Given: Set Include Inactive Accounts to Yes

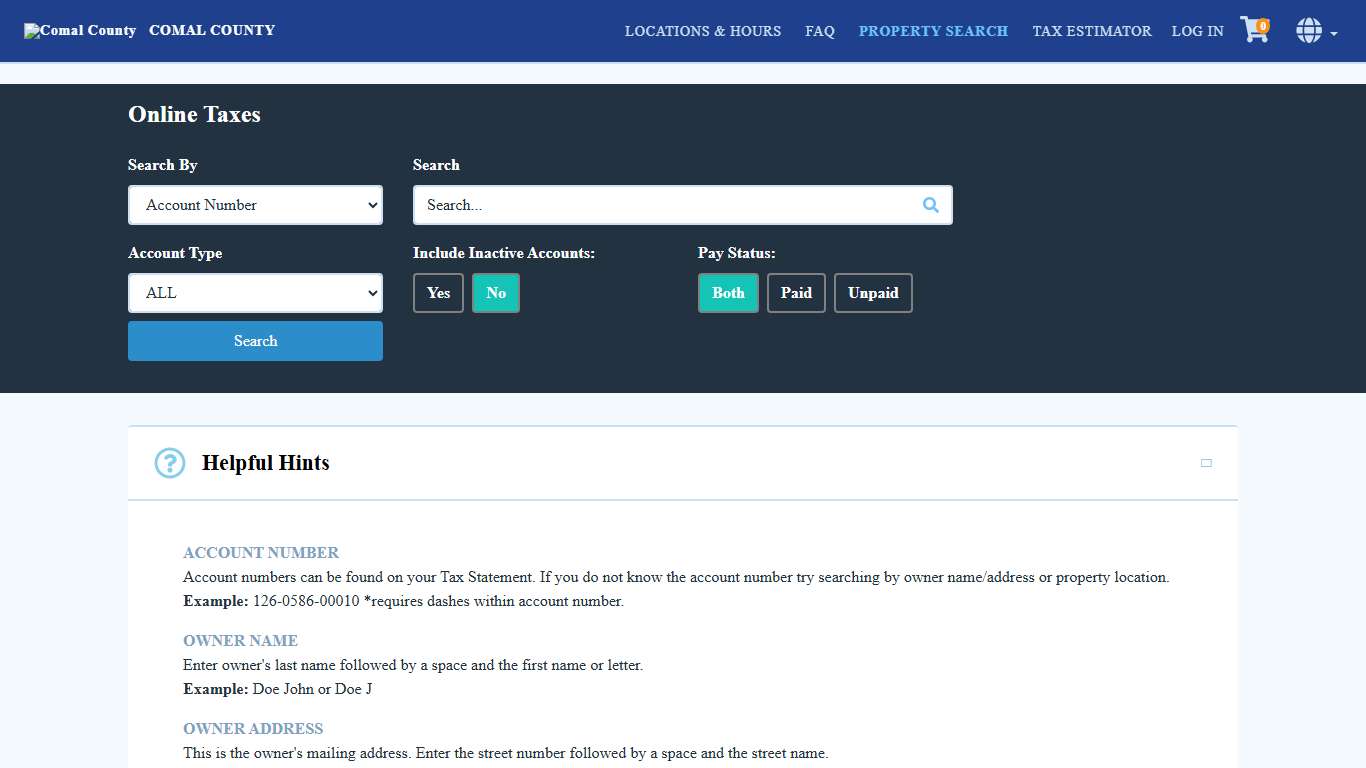Looking at the screenshot, I should 438,293.
